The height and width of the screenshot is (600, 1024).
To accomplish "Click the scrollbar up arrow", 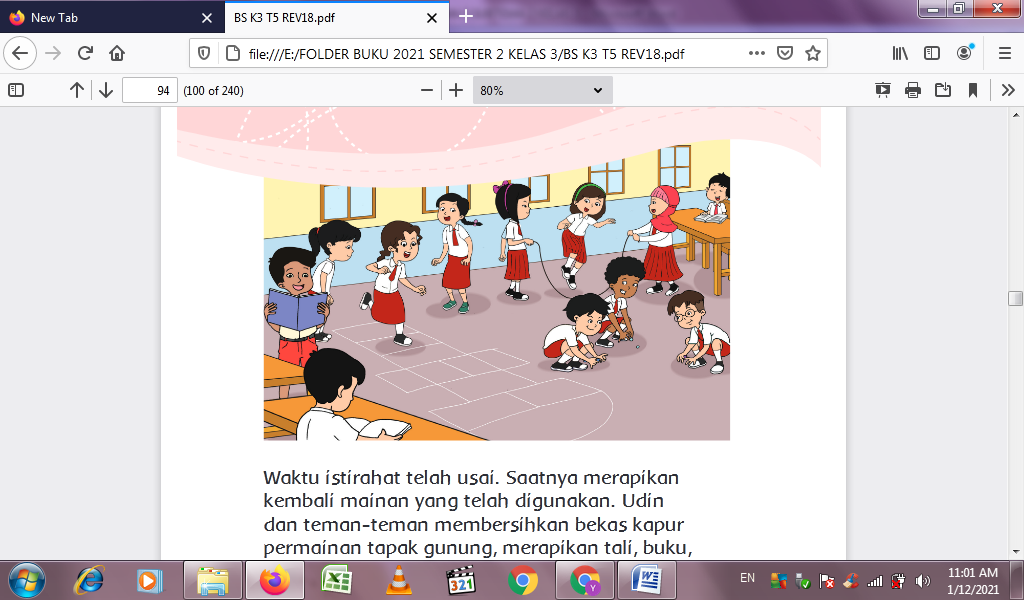I will point(1016,115).
